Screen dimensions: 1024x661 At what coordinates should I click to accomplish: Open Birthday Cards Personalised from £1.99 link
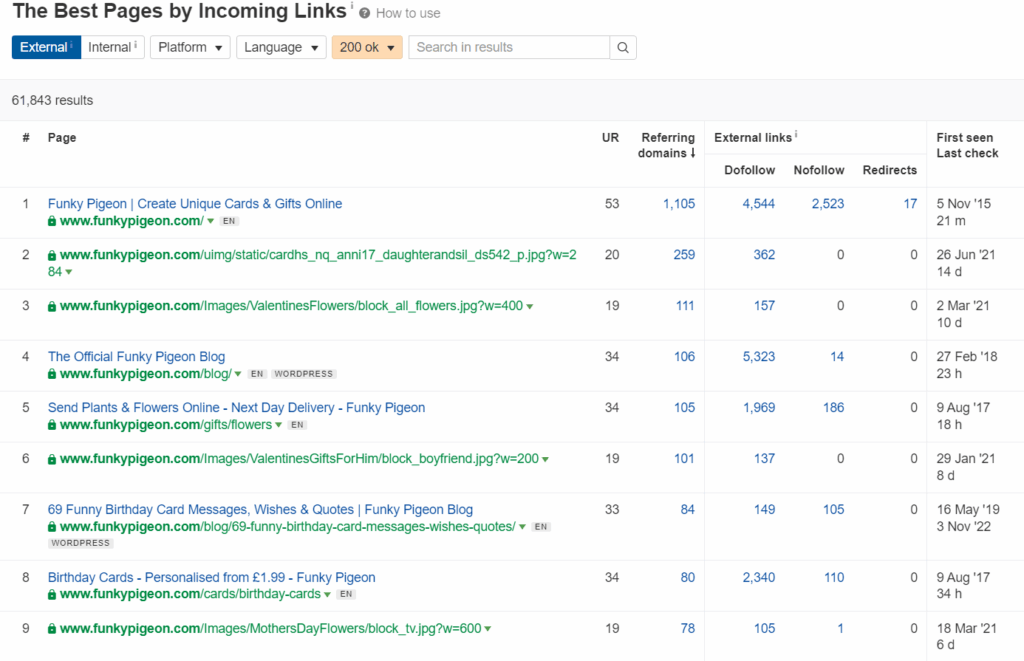point(212,577)
